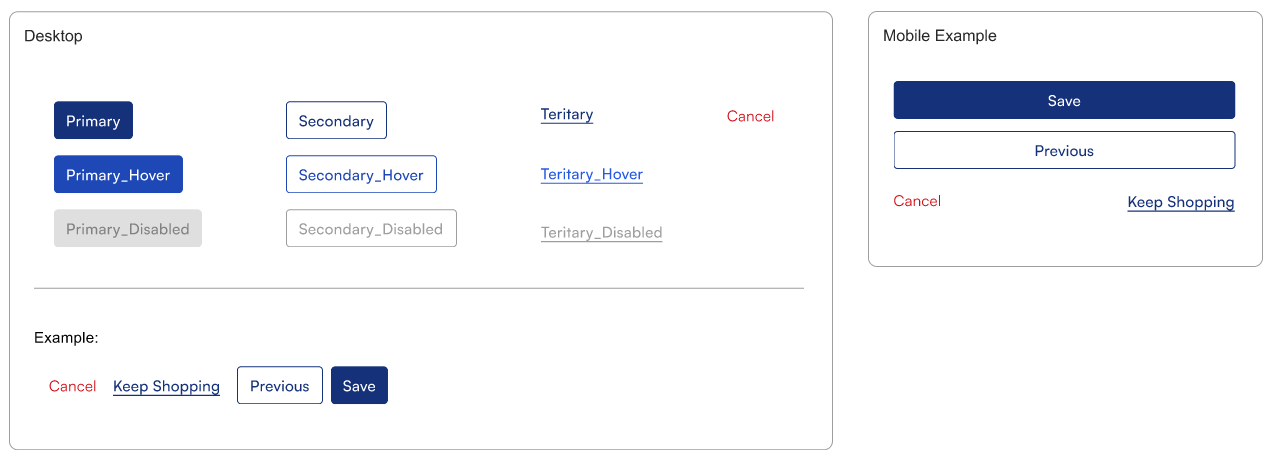The height and width of the screenshot is (464, 1275).
Task: Click Previous button in desktop example
Action: 280,385
